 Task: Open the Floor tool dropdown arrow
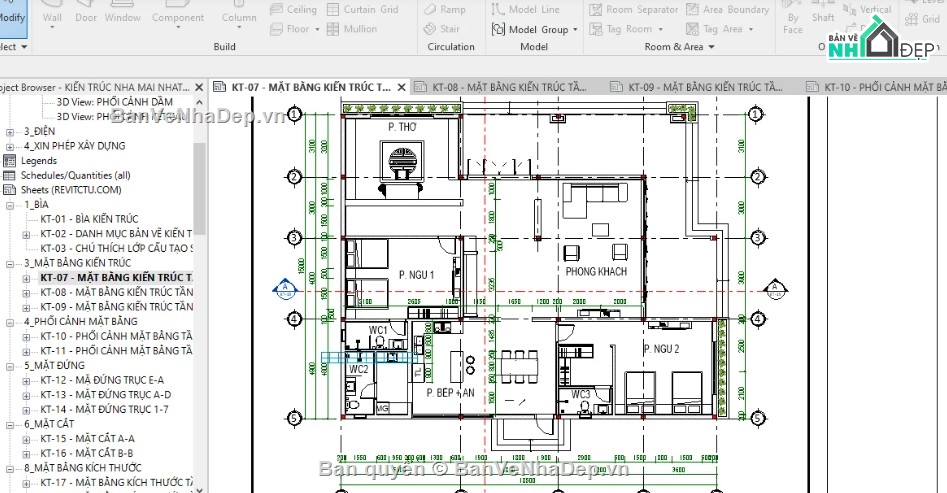pyautogui.click(x=317, y=29)
